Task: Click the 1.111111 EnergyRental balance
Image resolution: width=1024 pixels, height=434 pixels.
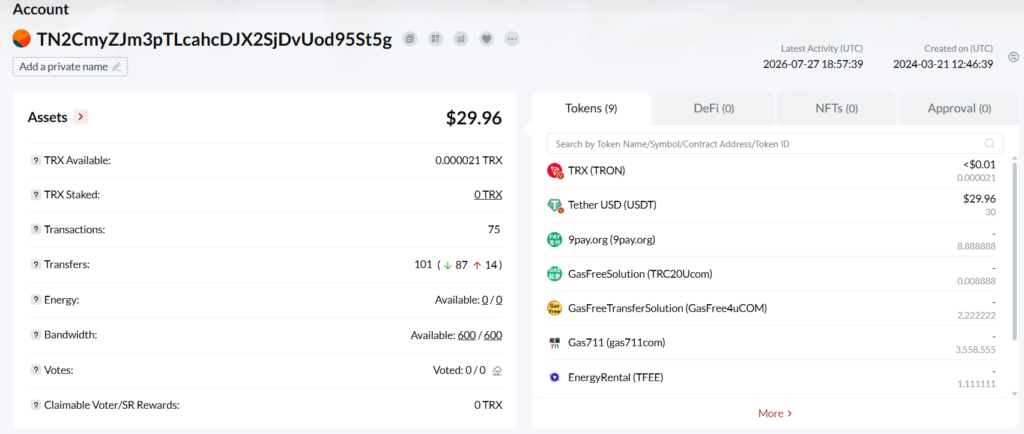Action: point(976,384)
